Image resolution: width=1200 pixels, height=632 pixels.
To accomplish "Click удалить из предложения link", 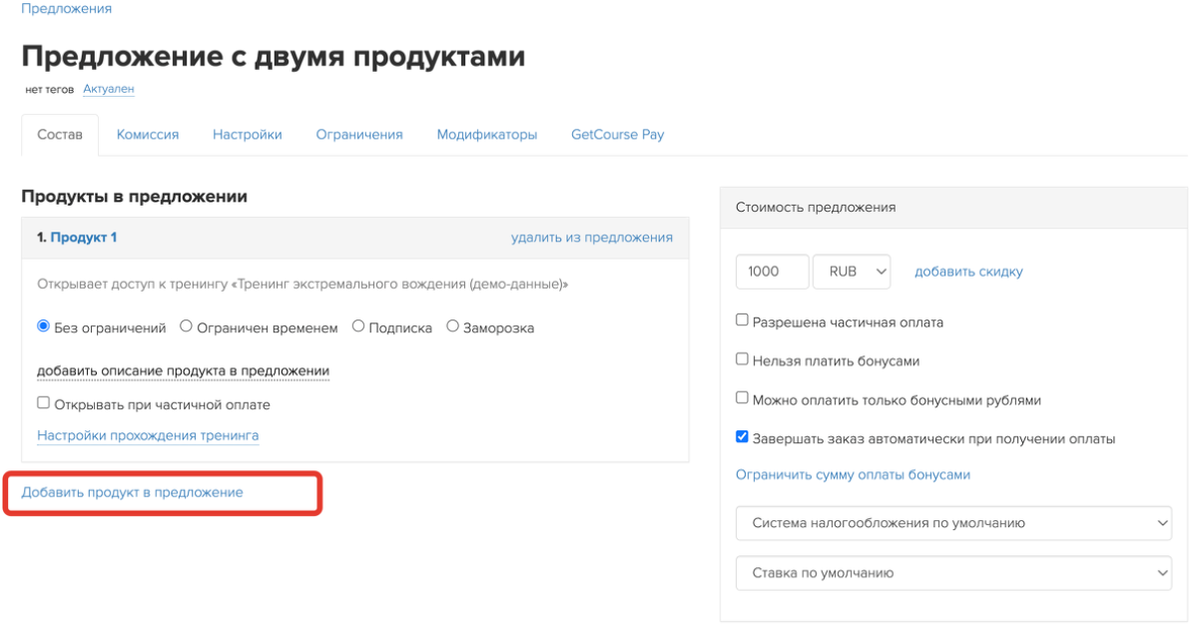I will tap(592, 238).
